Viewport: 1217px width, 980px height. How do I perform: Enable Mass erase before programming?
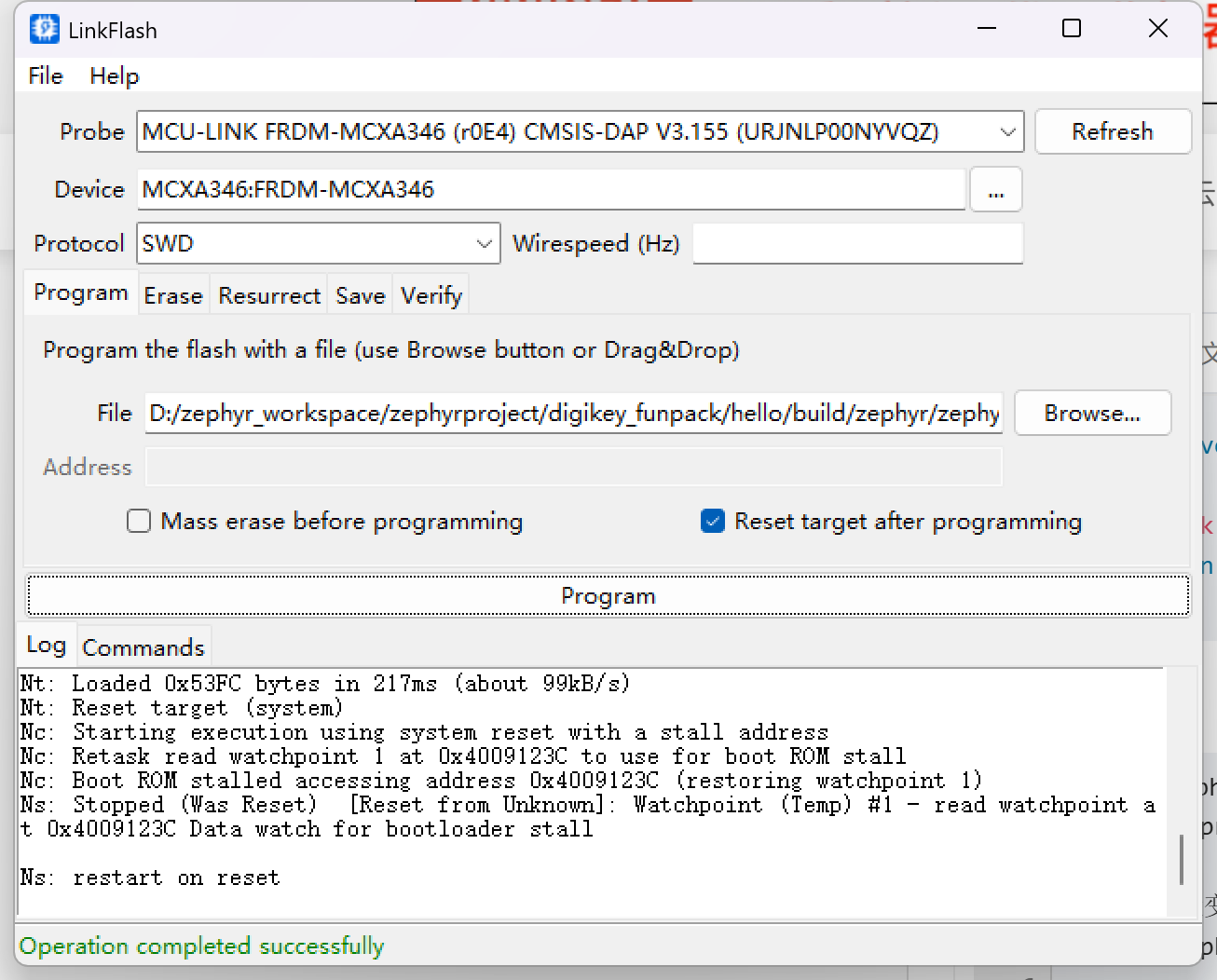tap(139, 521)
